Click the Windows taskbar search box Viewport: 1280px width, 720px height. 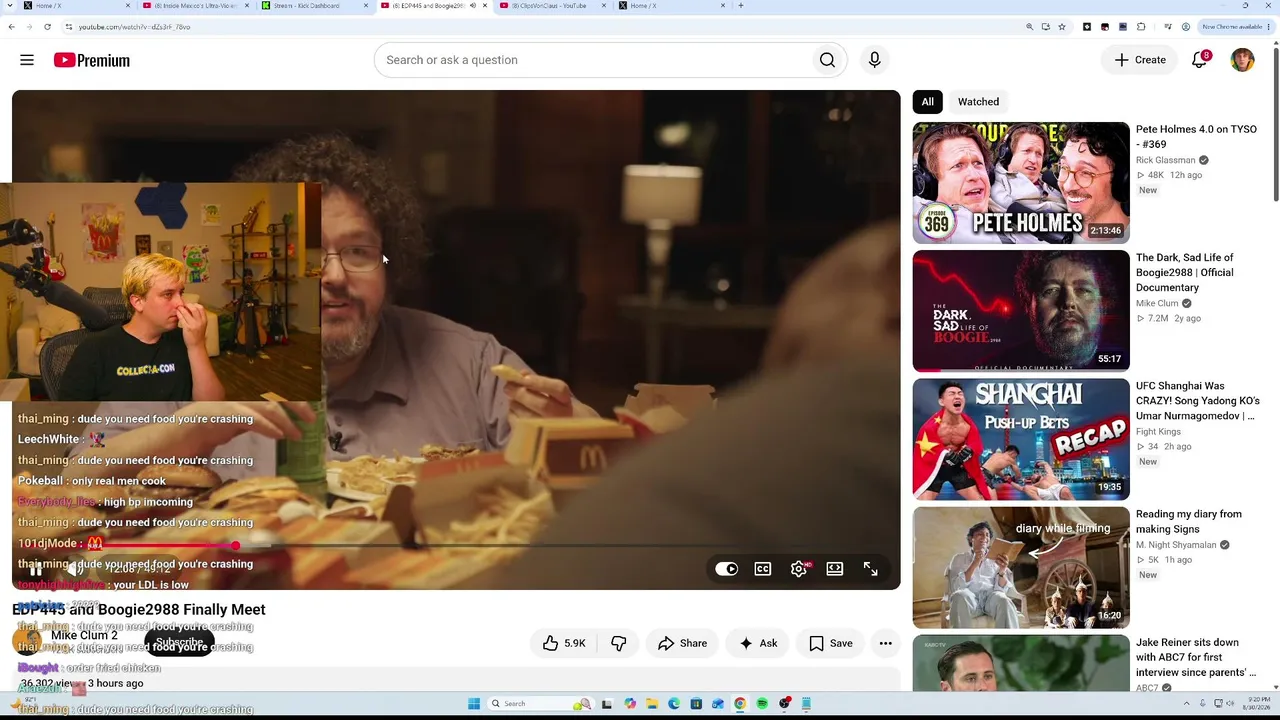539,704
